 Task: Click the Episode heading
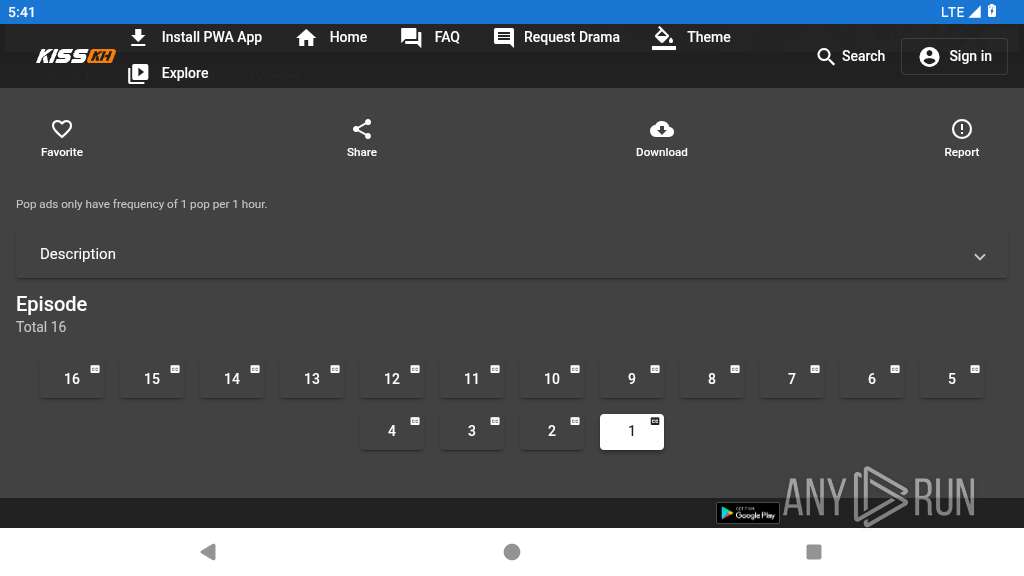52,304
